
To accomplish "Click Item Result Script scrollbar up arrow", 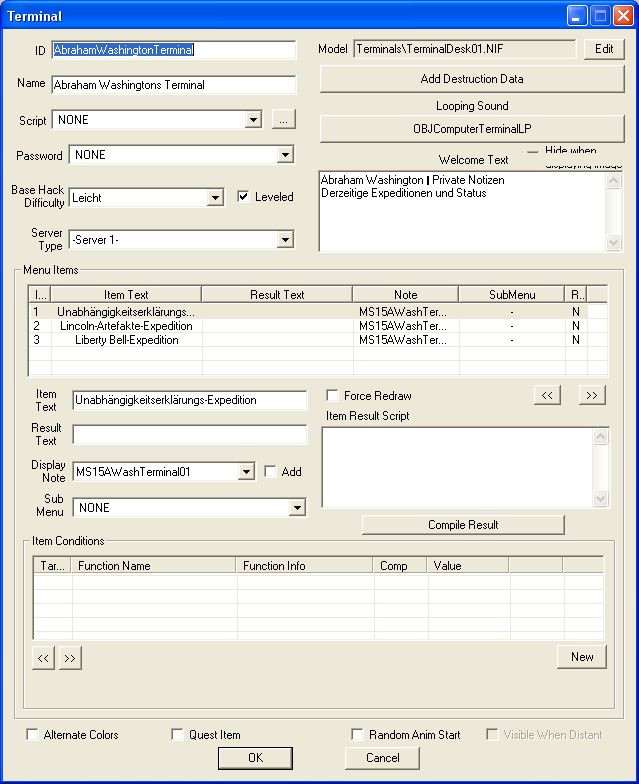I will click(600, 437).
